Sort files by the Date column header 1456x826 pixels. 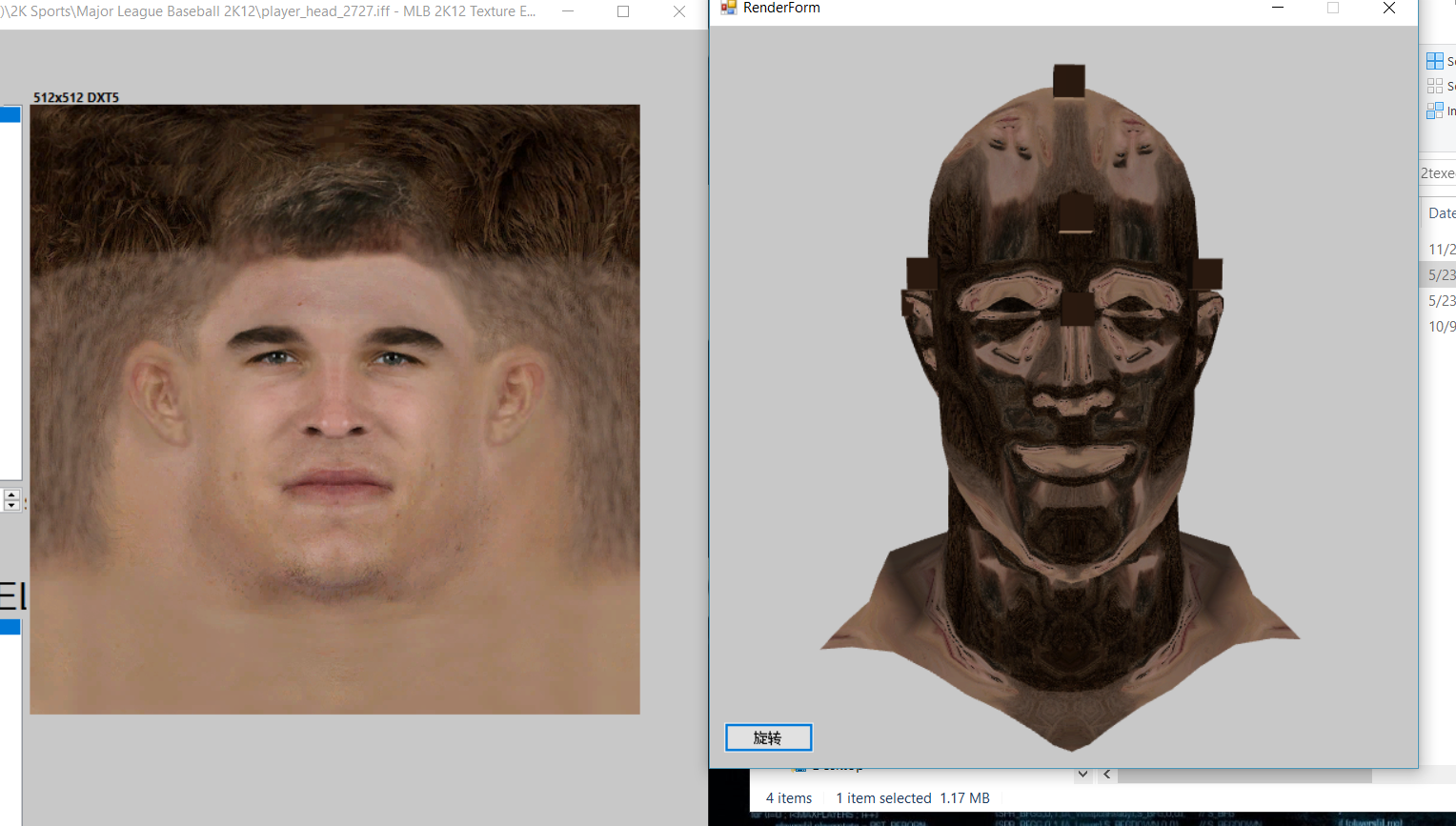point(1441,213)
